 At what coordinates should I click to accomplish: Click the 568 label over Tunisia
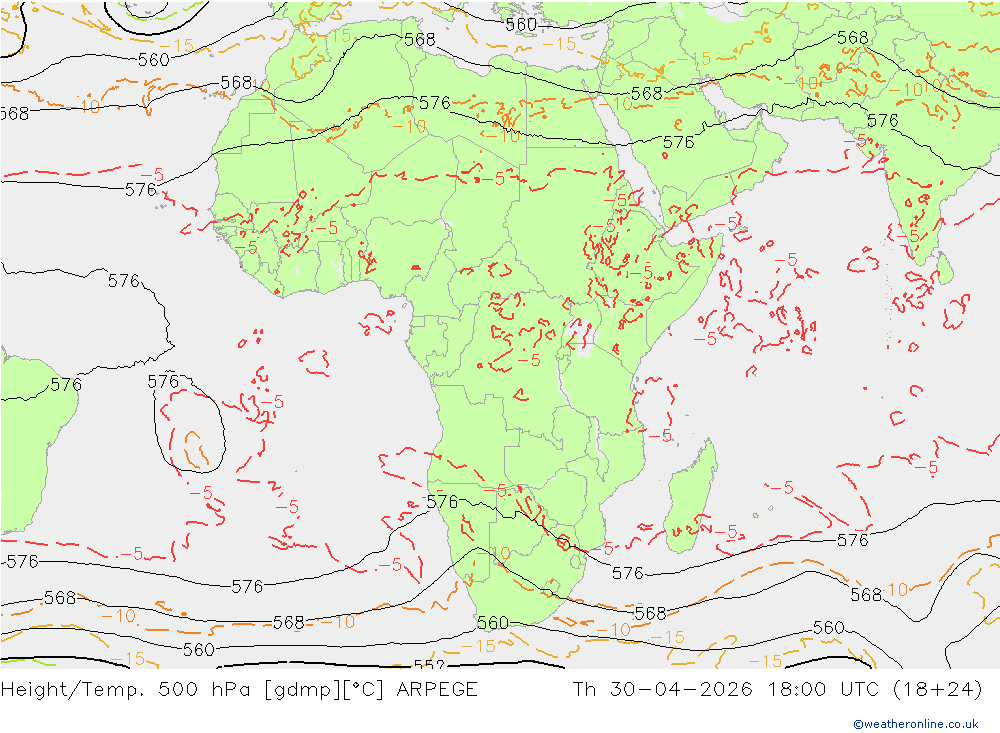pyautogui.click(x=420, y=40)
